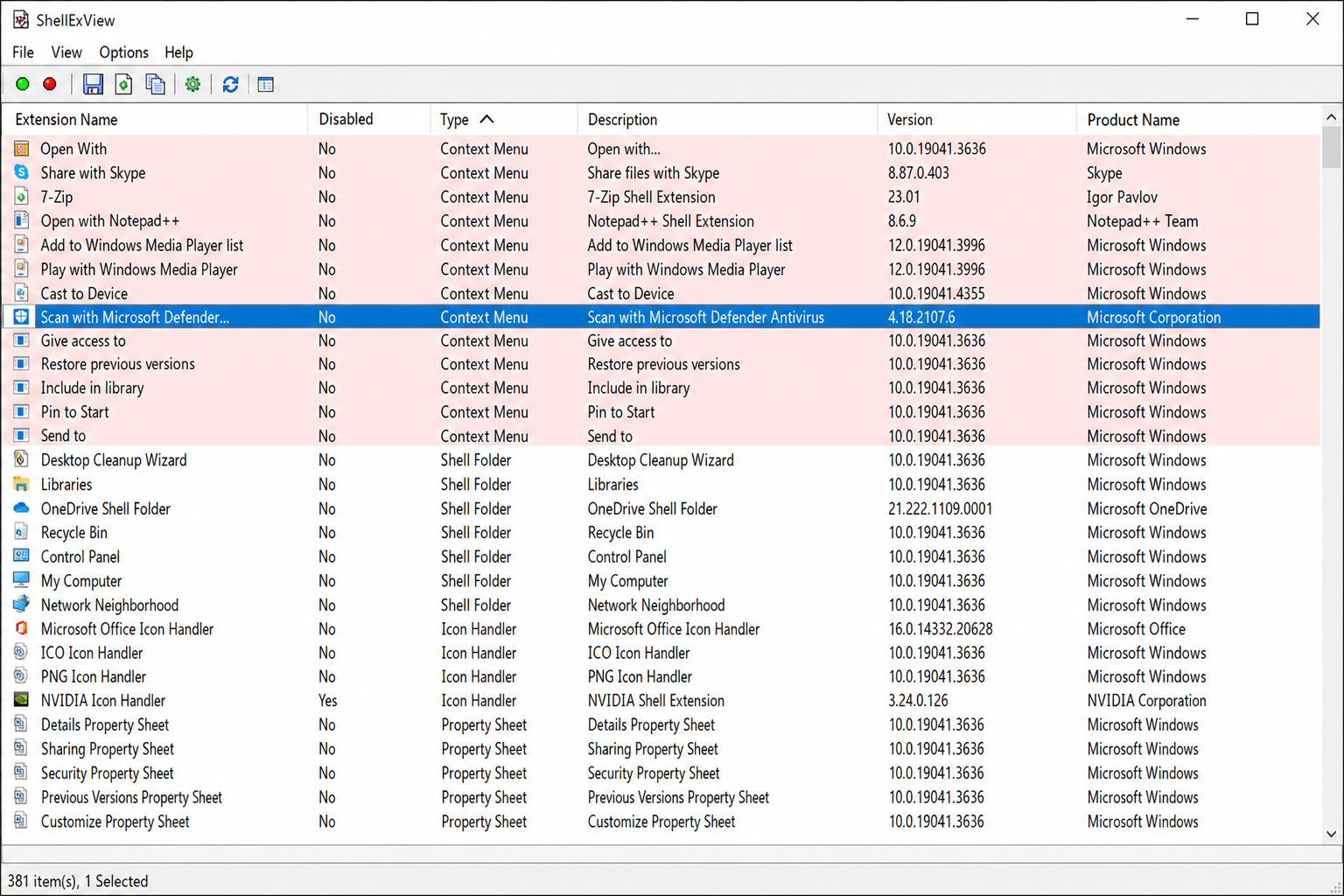This screenshot has height=896, width=1344.
Task: Select Add to Windows Media Player list name
Action: tap(142, 245)
